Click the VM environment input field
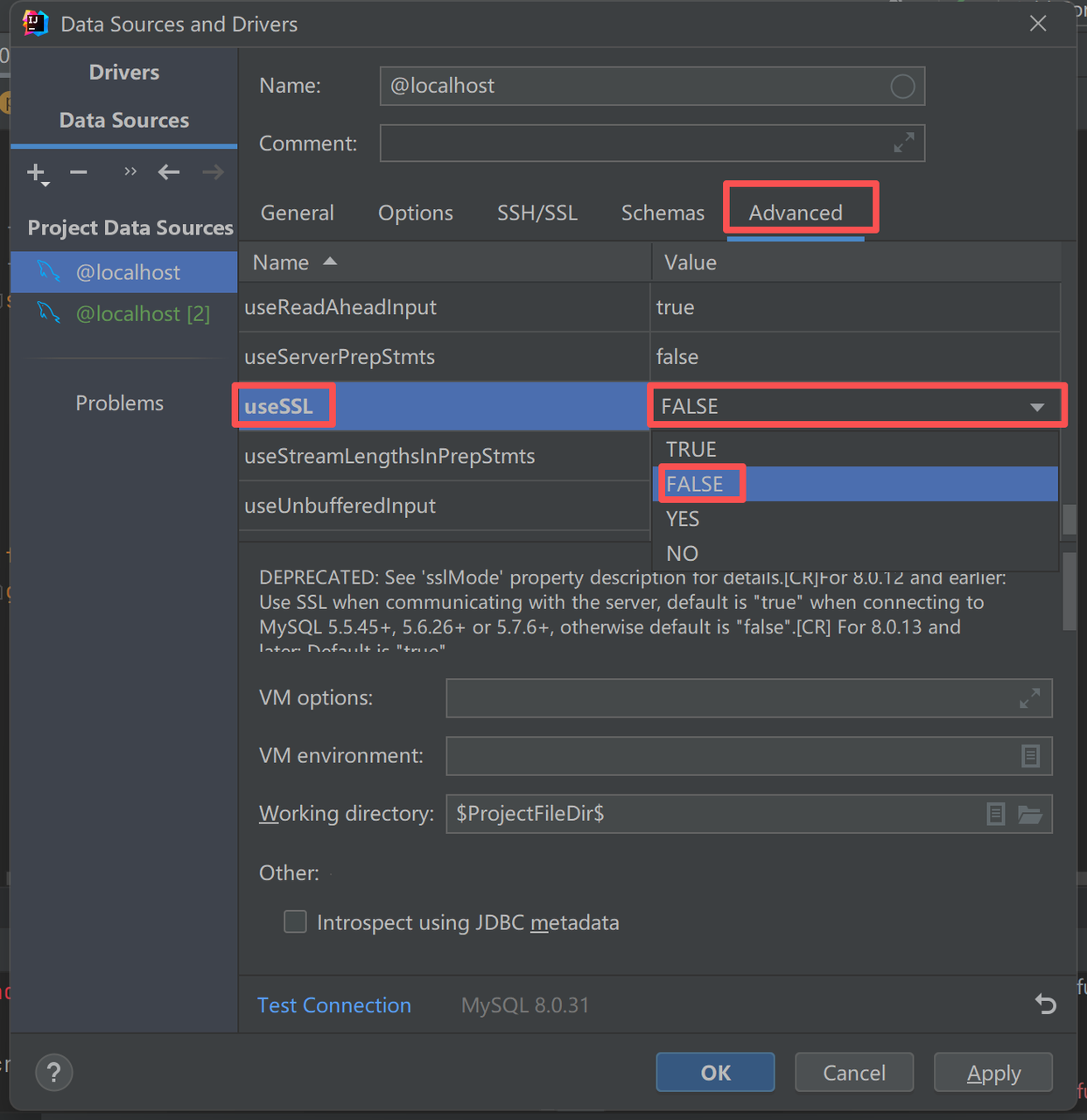The image size is (1087, 1120). 749,756
